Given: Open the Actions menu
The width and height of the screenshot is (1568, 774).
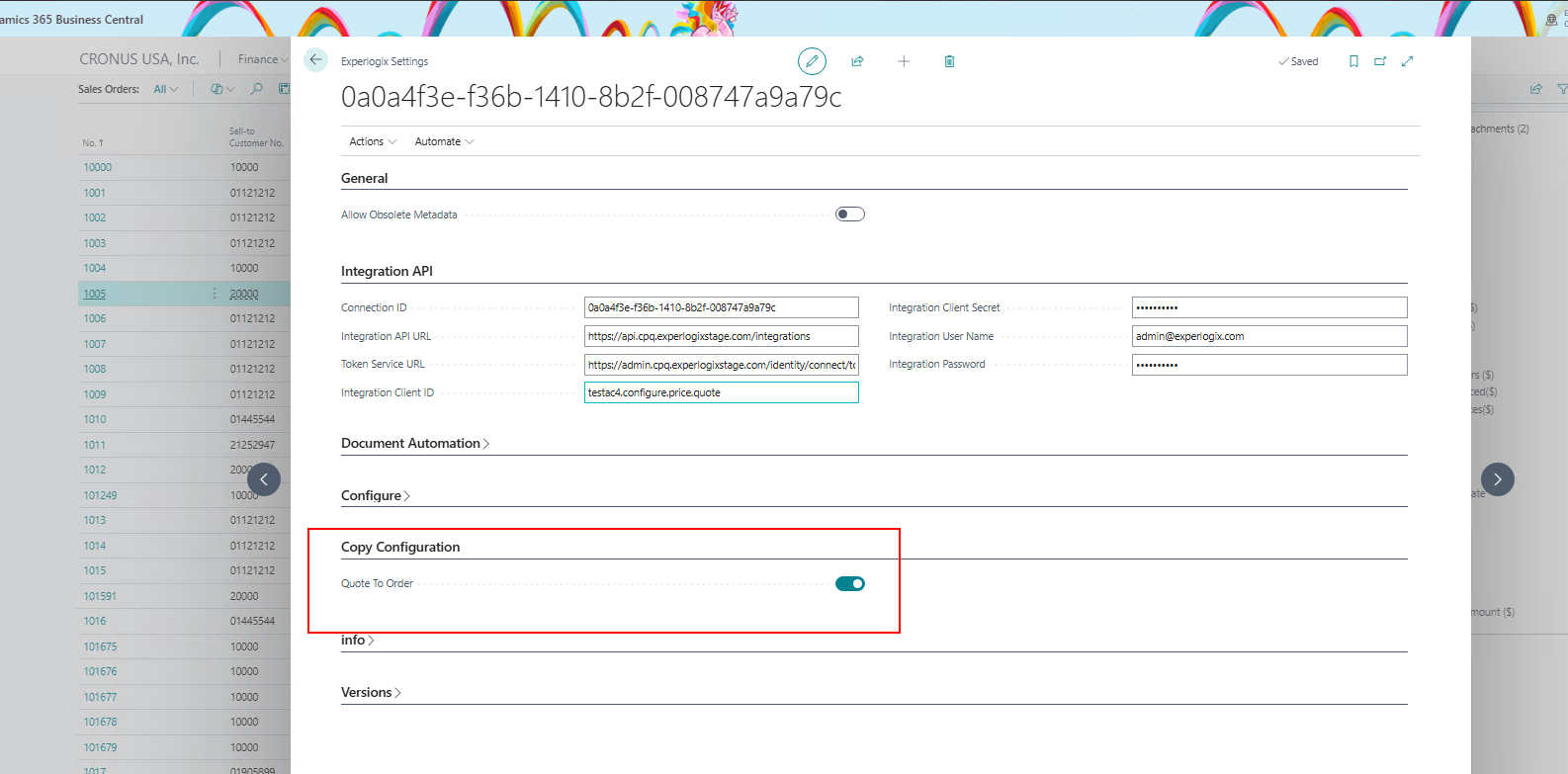Looking at the screenshot, I should 373,141.
